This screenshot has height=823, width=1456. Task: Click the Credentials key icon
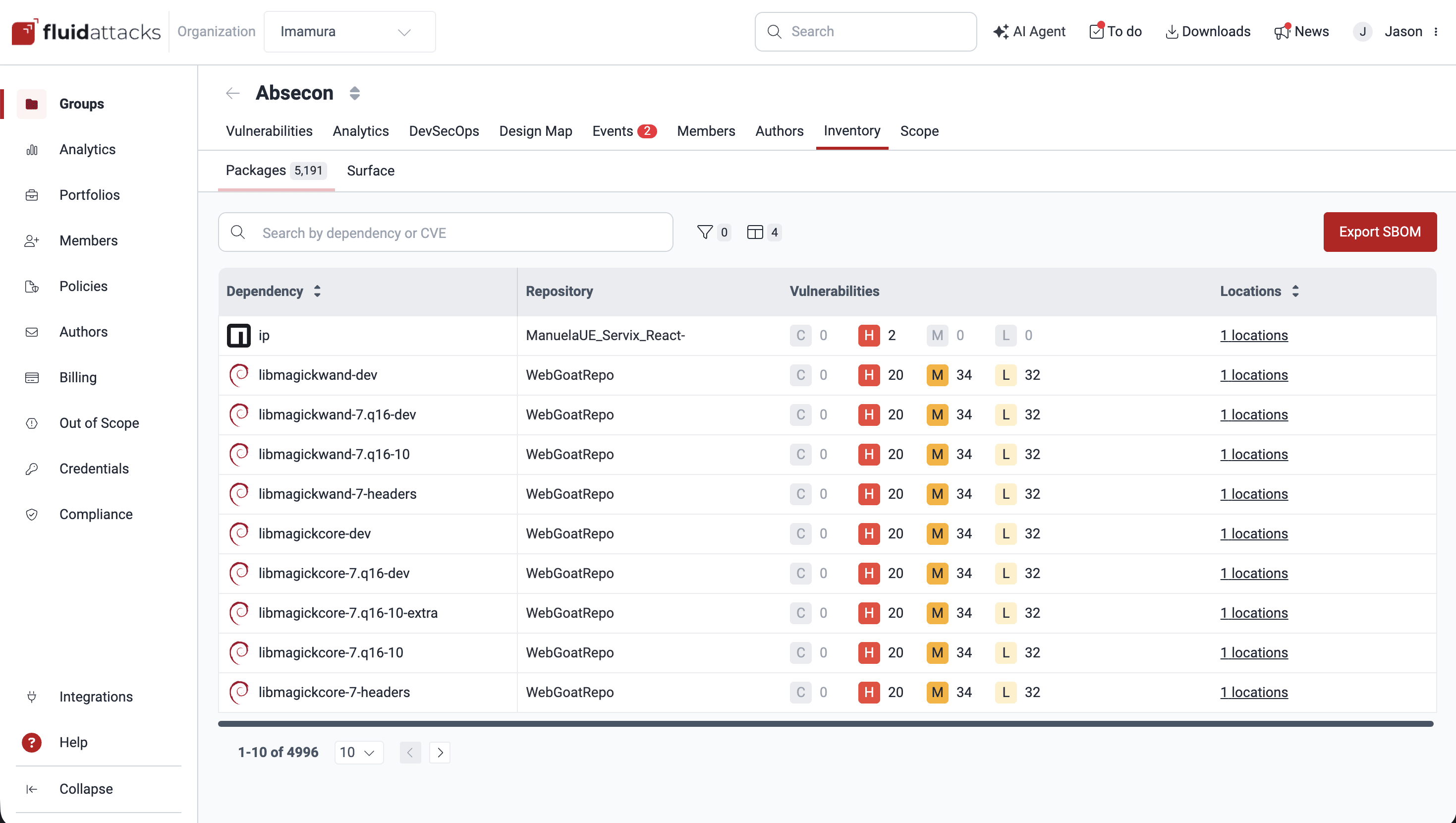[32, 469]
